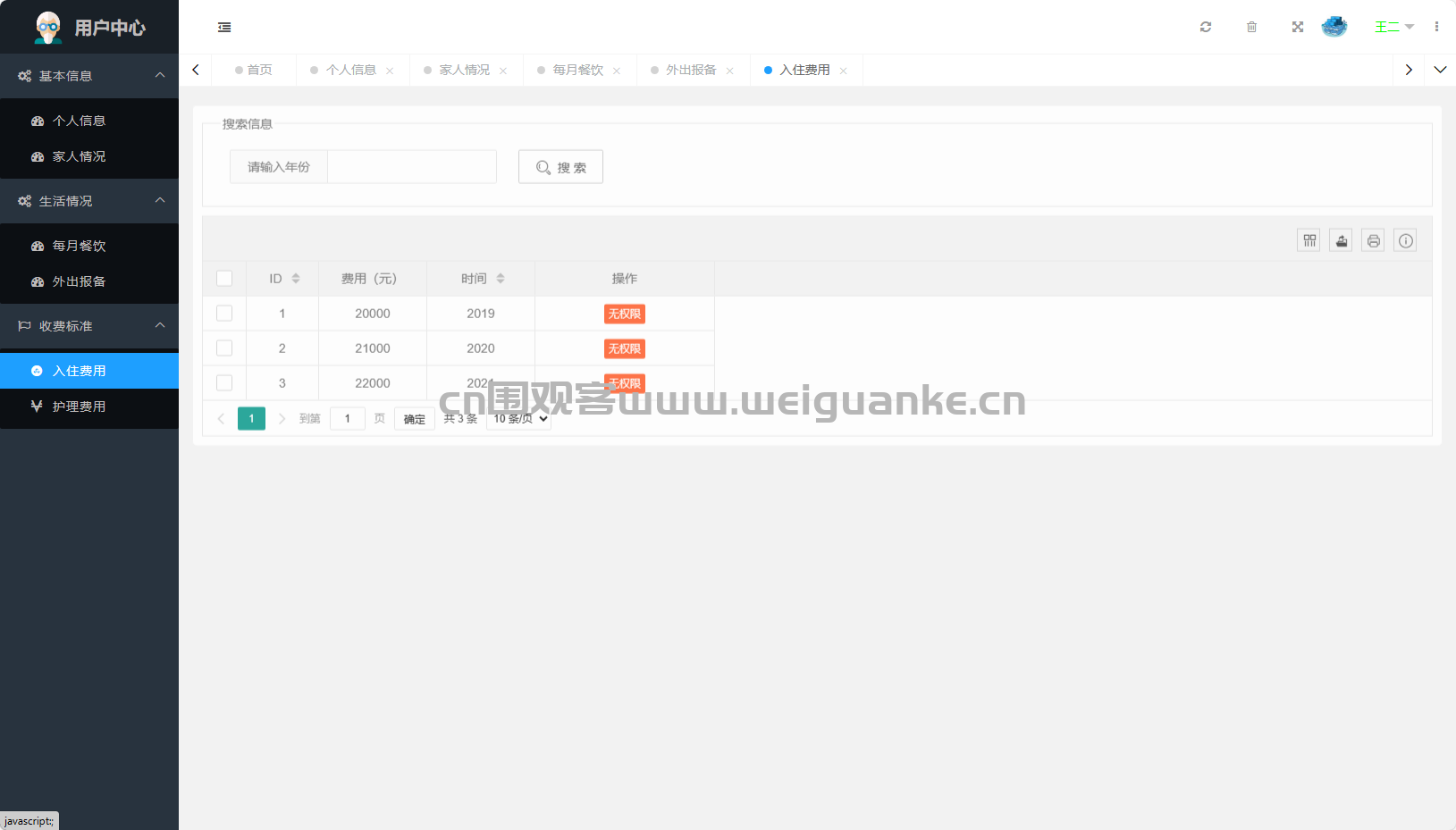Check the row with ID 1
The width and height of the screenshot is (1456, 830).
[224, 314]
